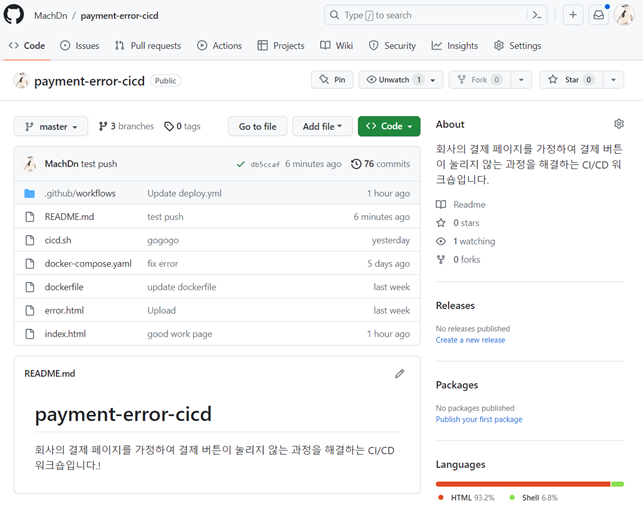Open README.md in the file list
Screen dimensions: 644x507
[69, 217]
